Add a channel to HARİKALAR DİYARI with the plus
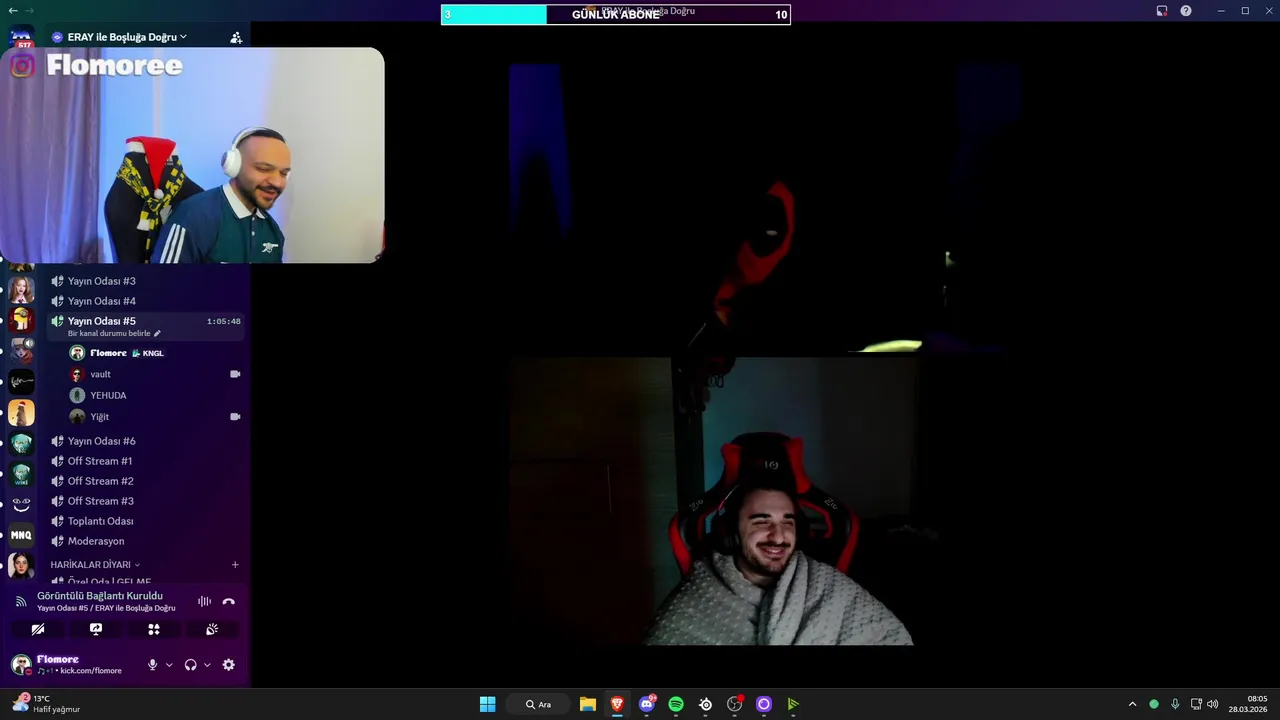Viewport: 1280px width, 720px height. click(x=235, y=565)
